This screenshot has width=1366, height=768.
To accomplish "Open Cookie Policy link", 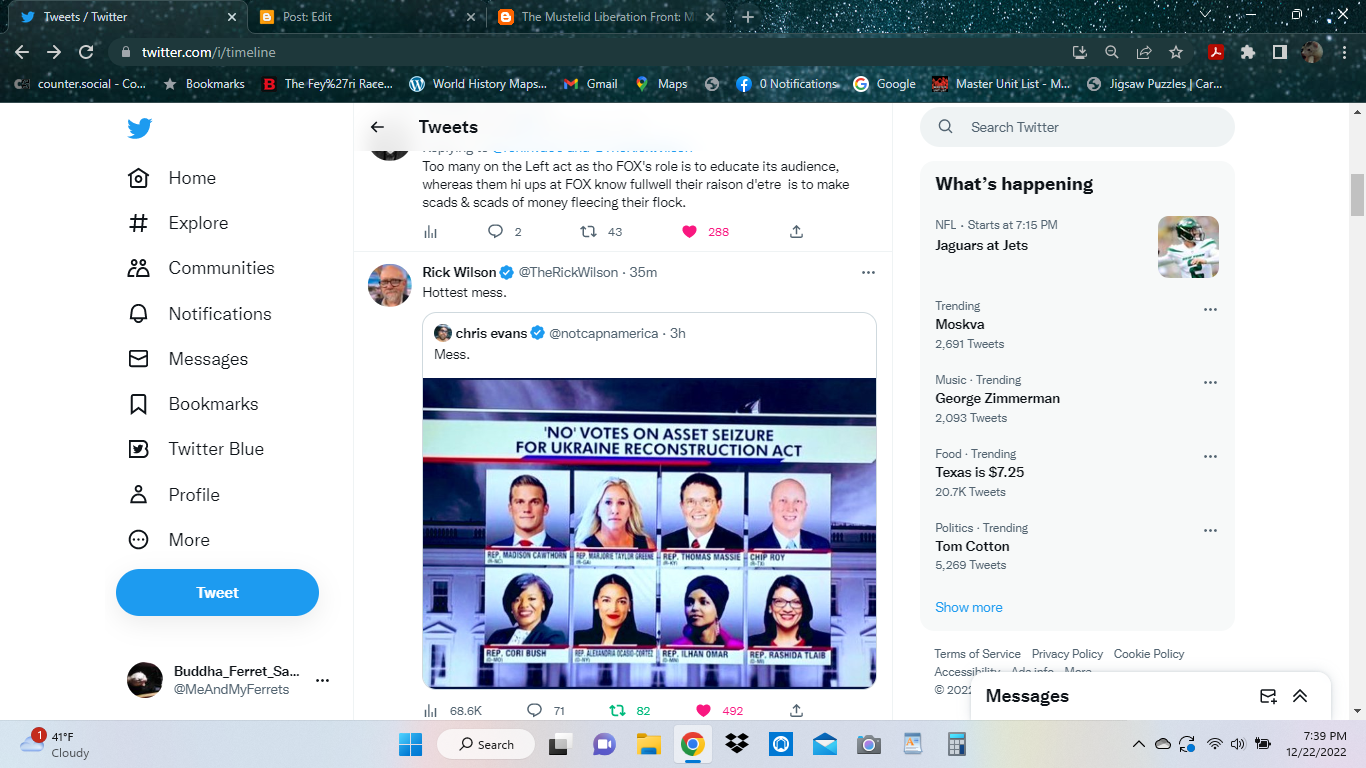I will pos(1149,654).
